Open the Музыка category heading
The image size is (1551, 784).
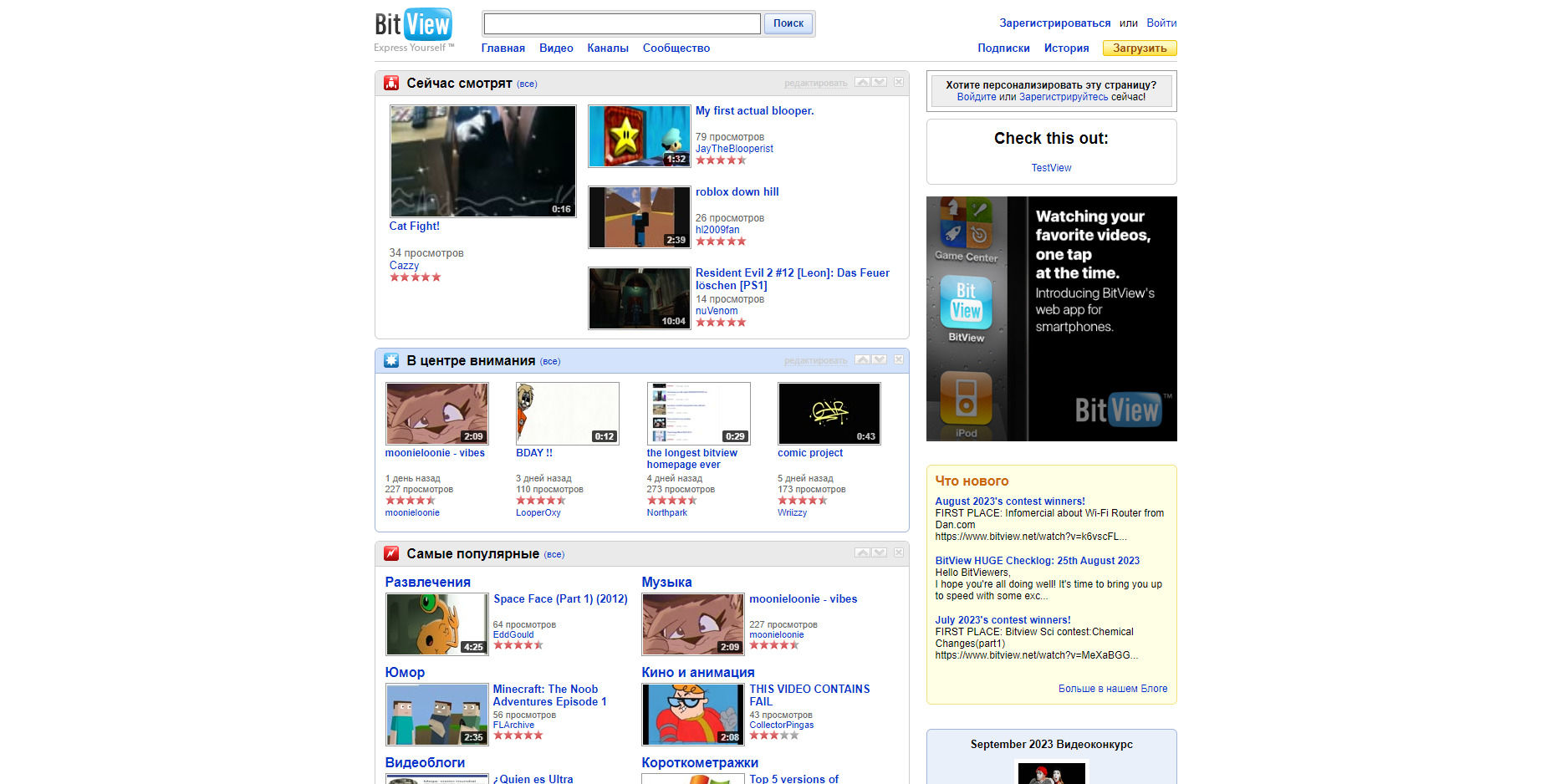pos(666,583)
